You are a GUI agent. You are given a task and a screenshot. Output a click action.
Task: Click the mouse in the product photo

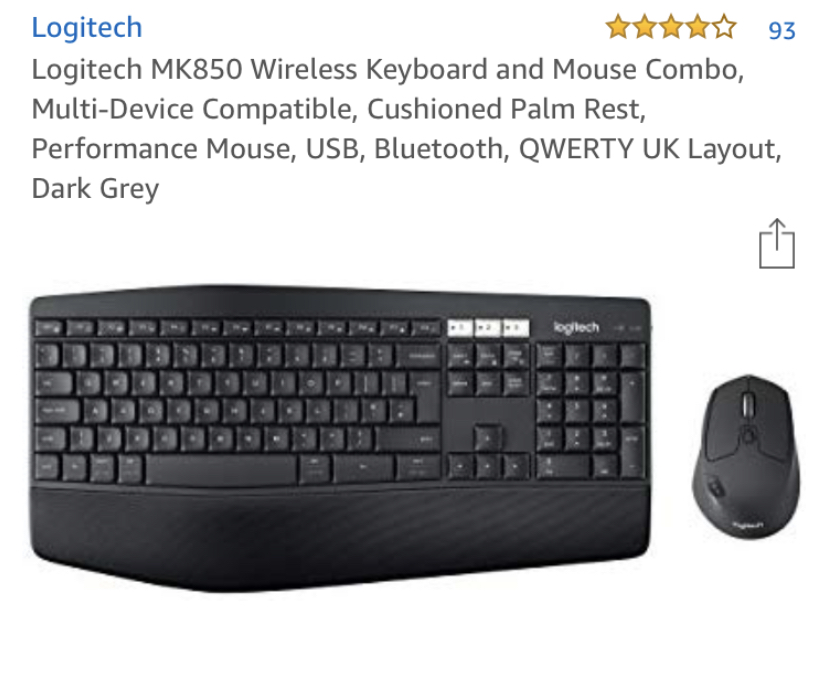(x=746, y=457)
